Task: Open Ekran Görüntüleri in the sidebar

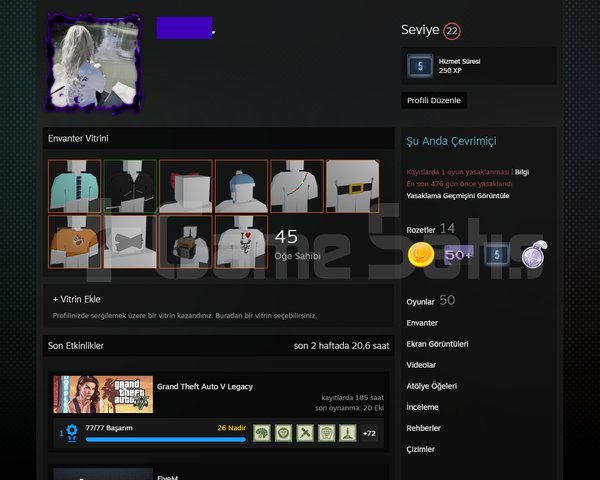Action: point(437,344)
